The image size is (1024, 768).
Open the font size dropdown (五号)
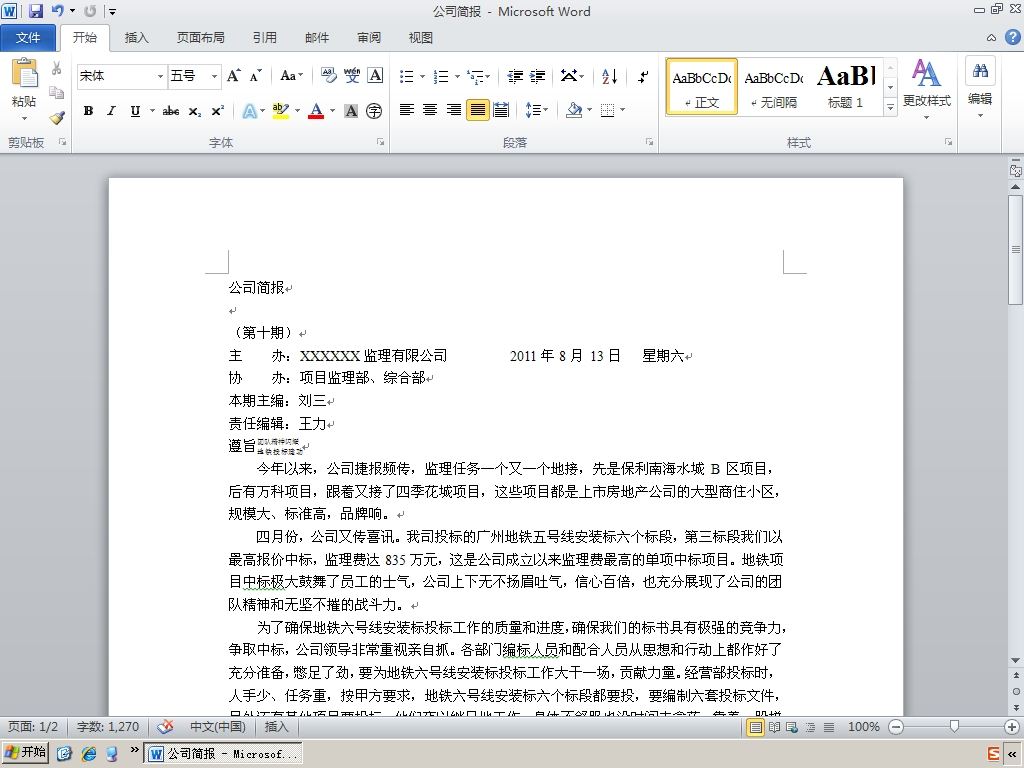[214, 76]
